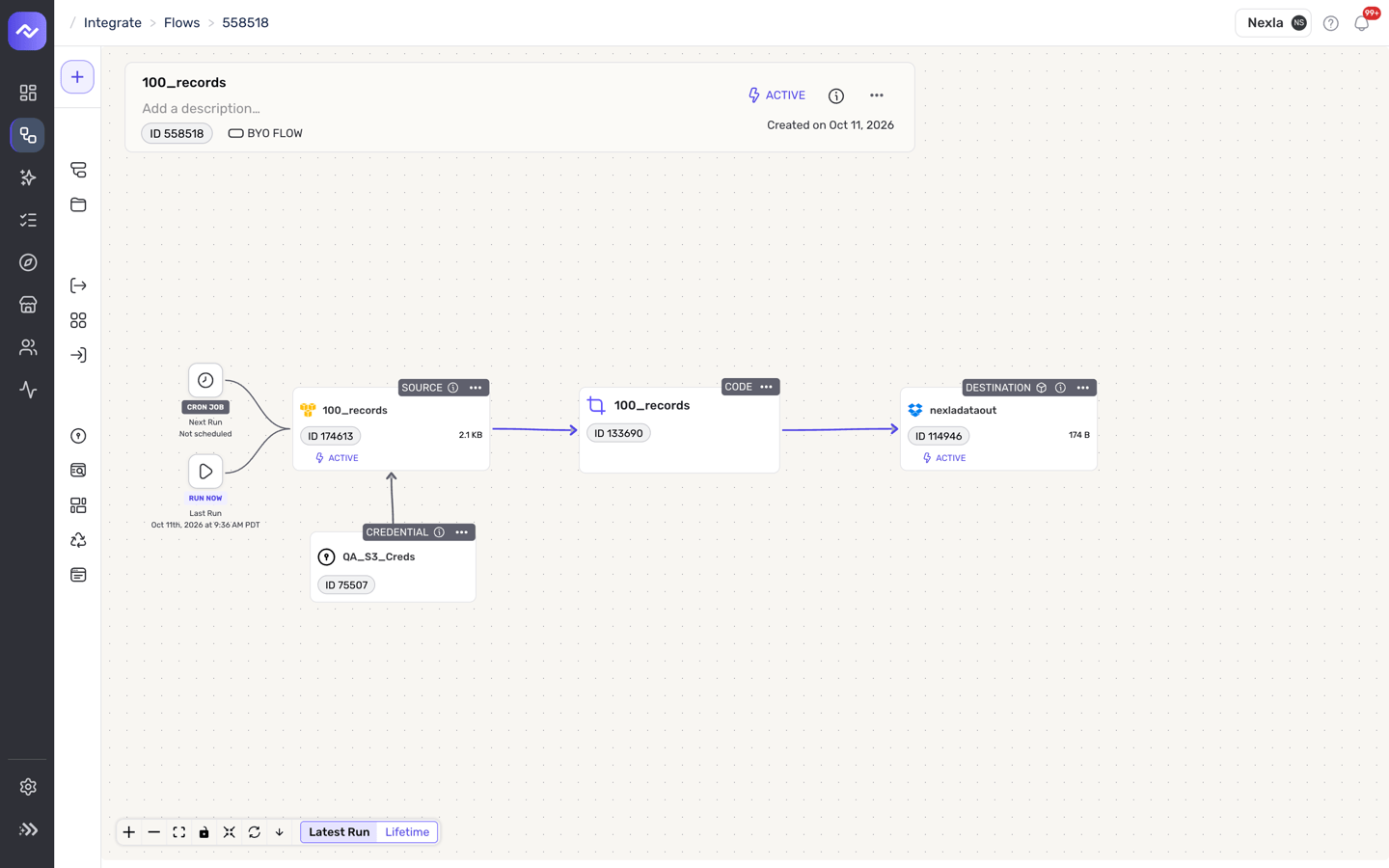Click destination ID 114946 badge
Viewport: 1389px width, 868px height.
(939, 436)
